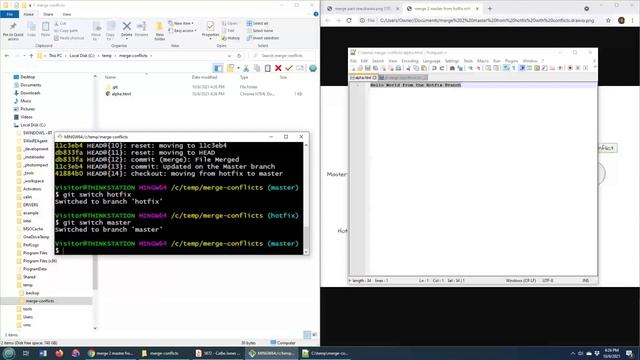The image size is (640, 360).
Task: Click the Up arrow in Explorer address bar
Action: tap(31, 56)
